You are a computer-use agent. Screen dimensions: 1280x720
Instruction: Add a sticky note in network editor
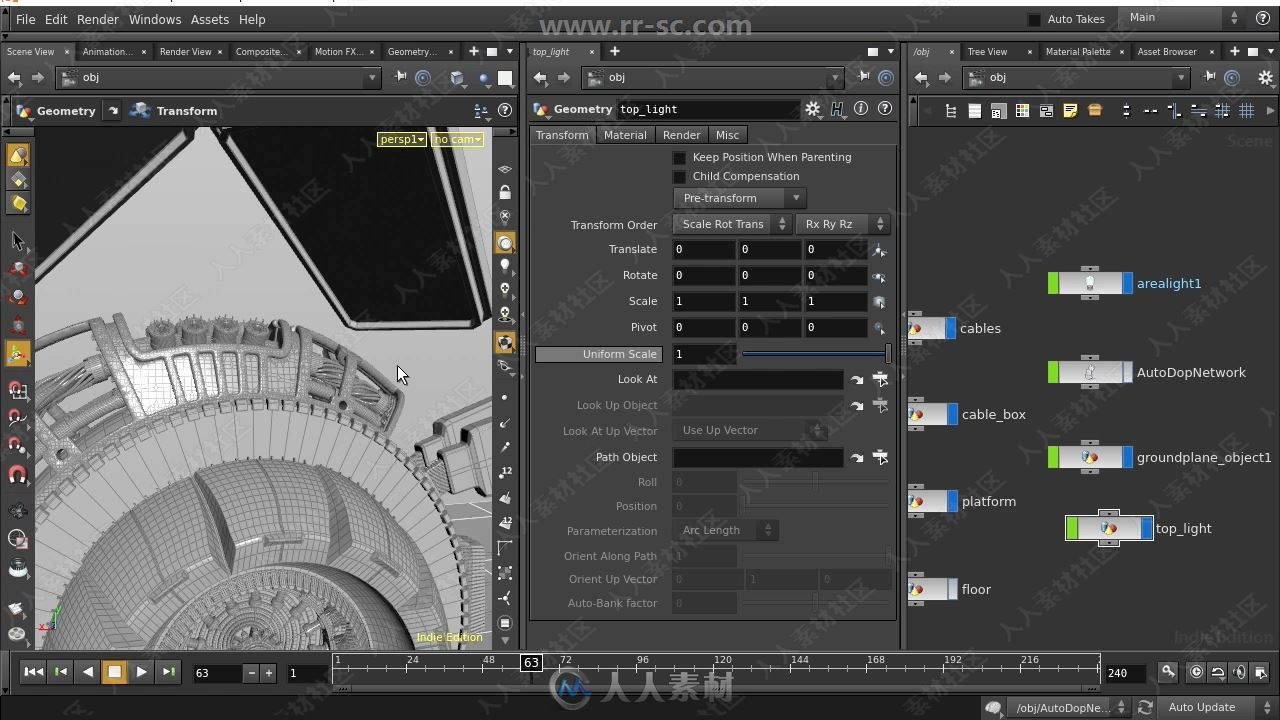1070,111
